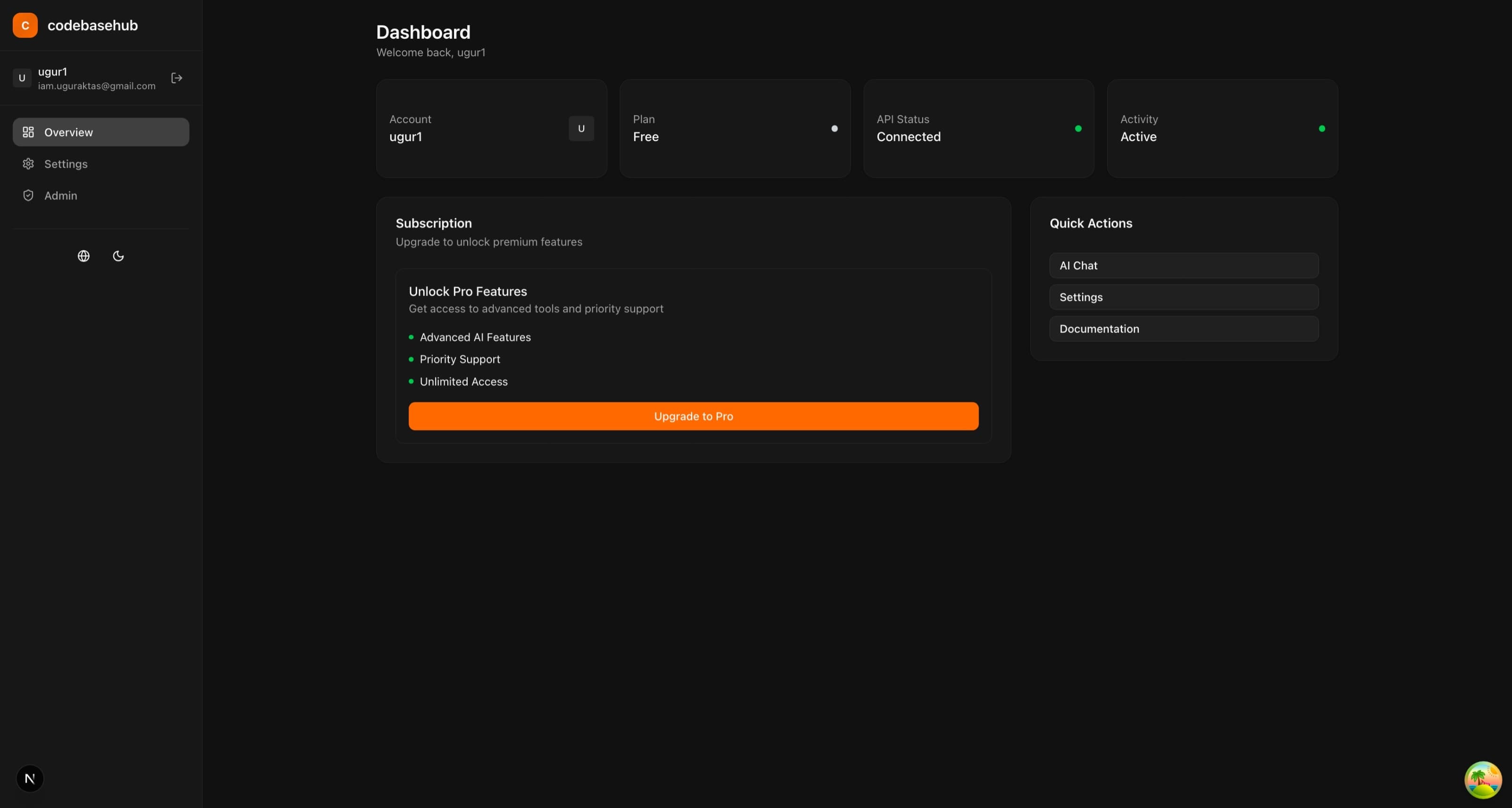Screen dimensions: 1512x808
Task: Click the codebasehub logo icon
Action: [x=25, y=25]
